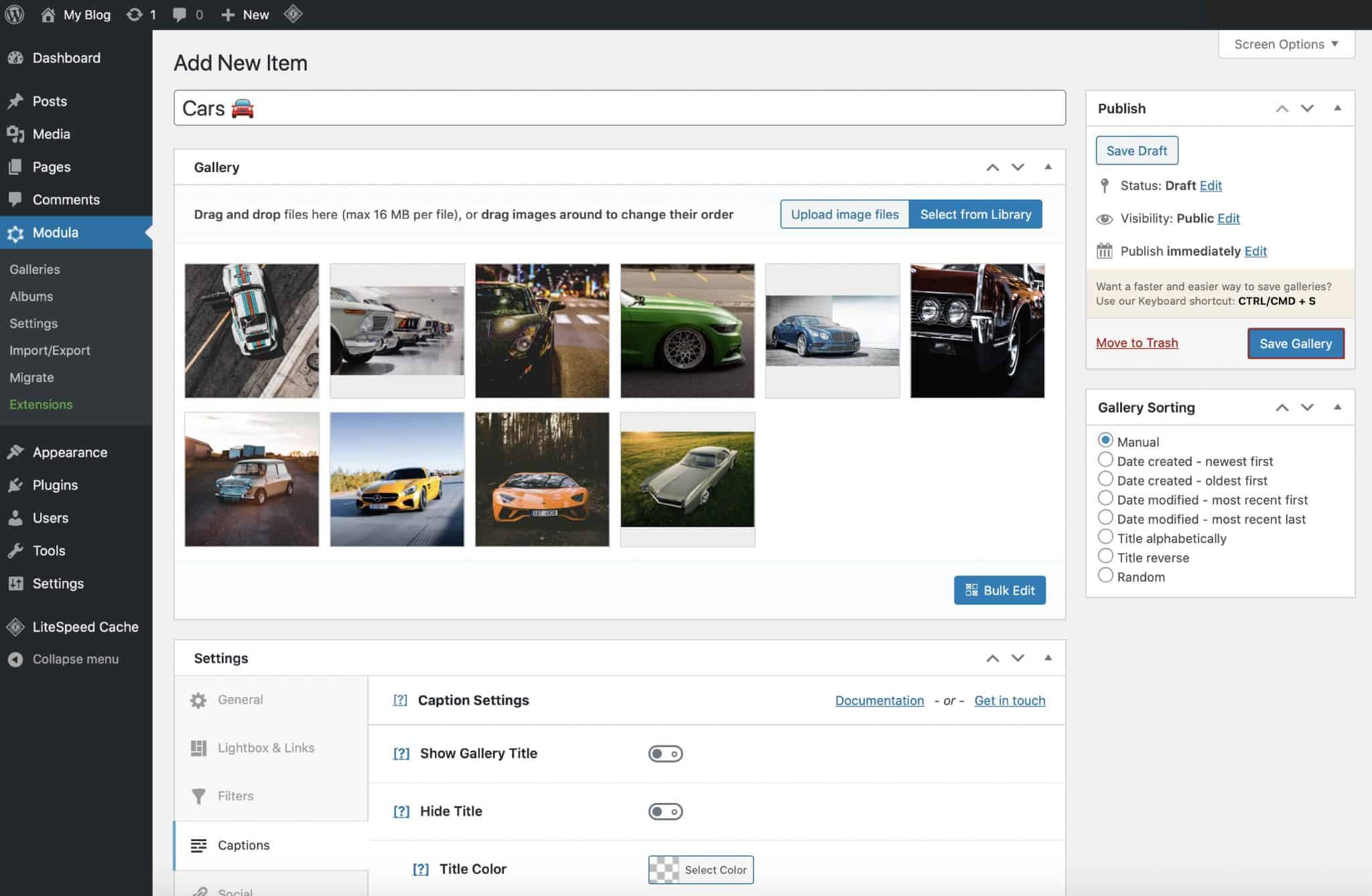Click the Collapse menu arrow icon
Image resolution: width=1372 pixels, height=896 pixels.
click(x=17, y=659)
